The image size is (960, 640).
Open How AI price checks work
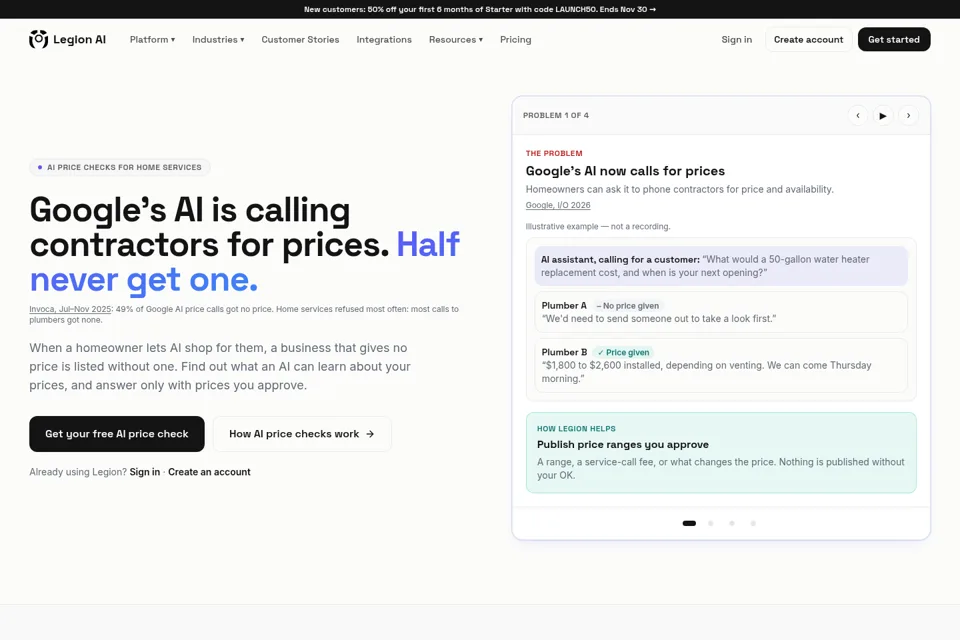tap(302, 434)
